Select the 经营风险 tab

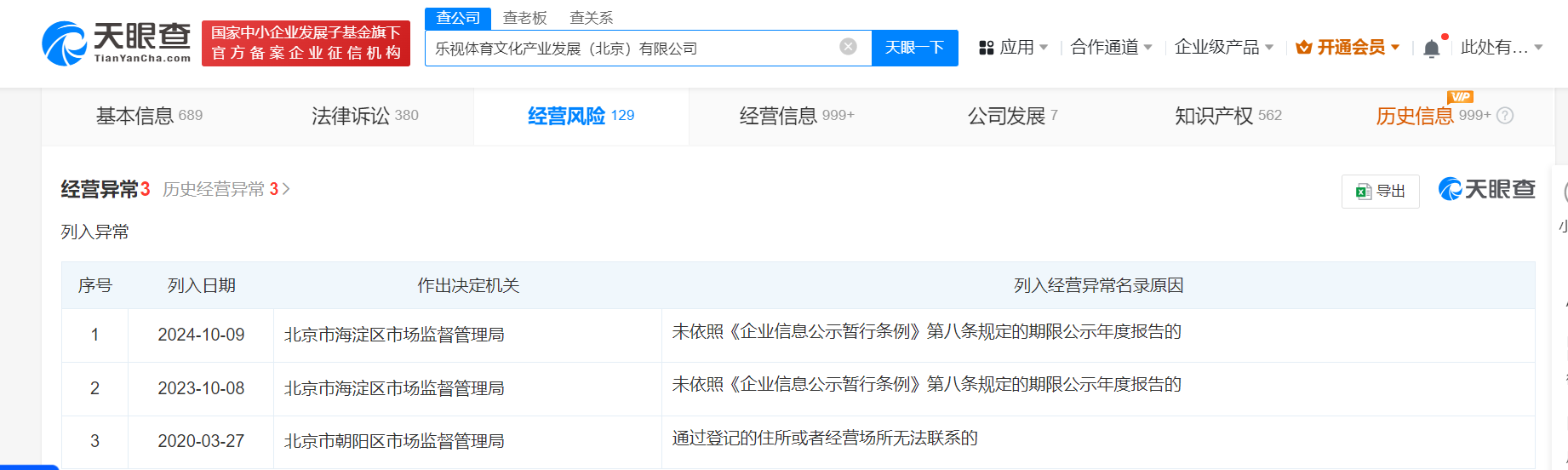click(x=581, y=116)
